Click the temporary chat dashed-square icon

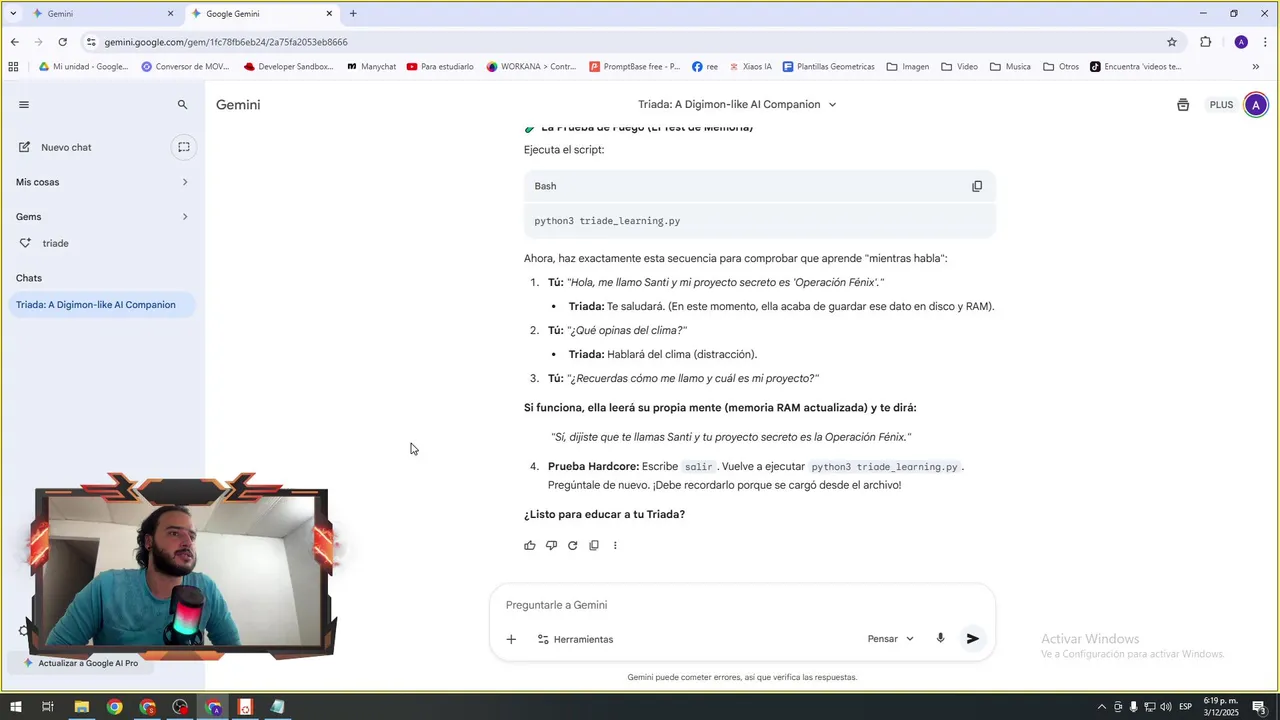[183, 147]
